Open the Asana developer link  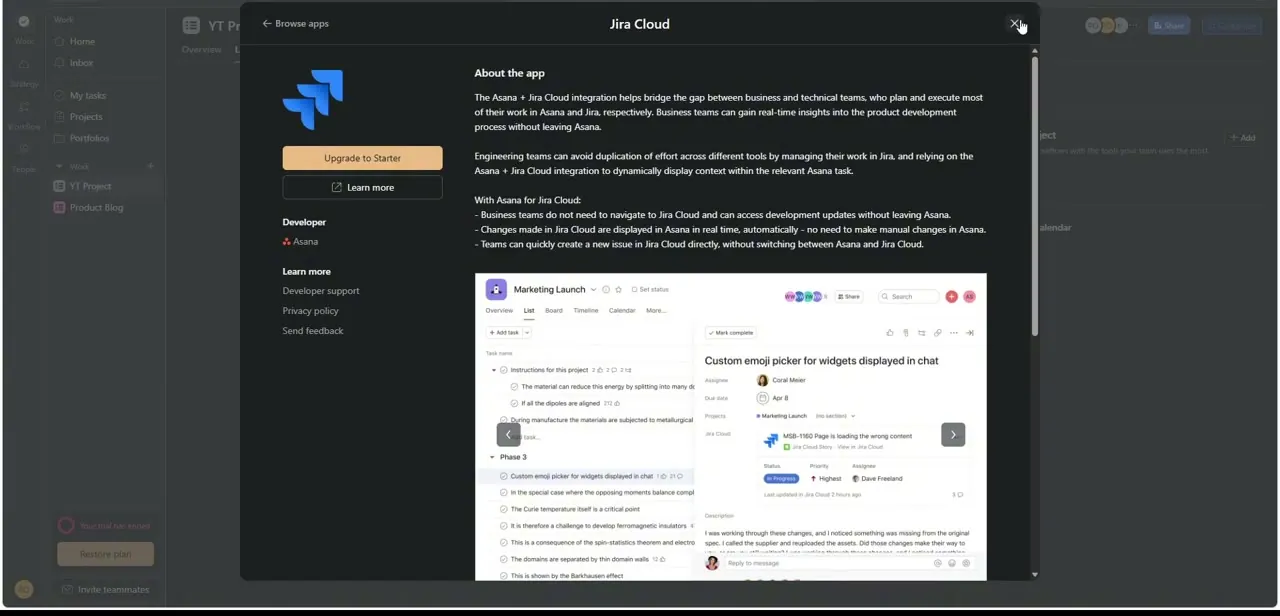point(300,241)
